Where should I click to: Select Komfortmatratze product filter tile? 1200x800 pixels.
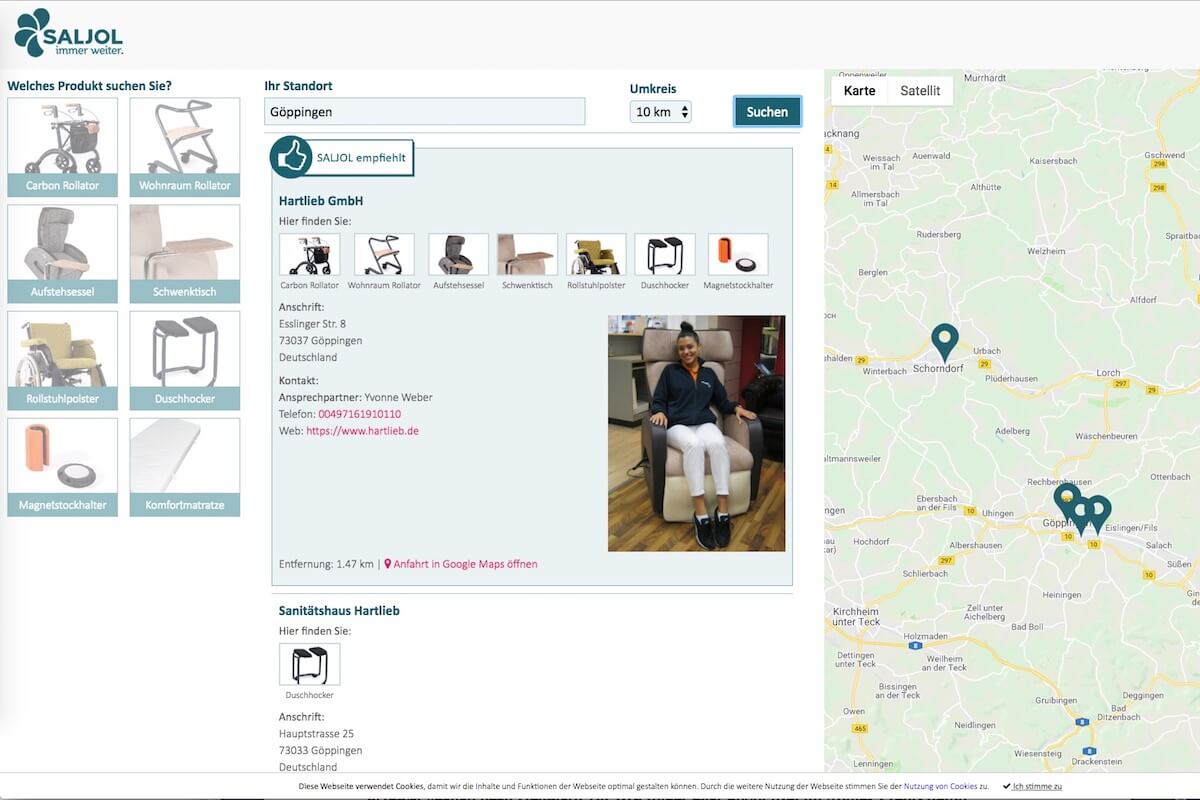click(185, 467)
